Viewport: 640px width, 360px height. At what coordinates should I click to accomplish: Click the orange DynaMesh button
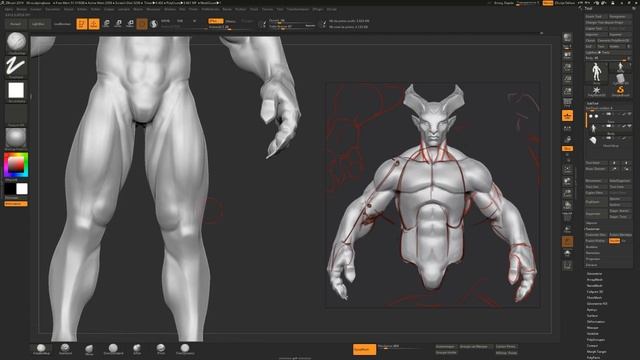point(364,349)
